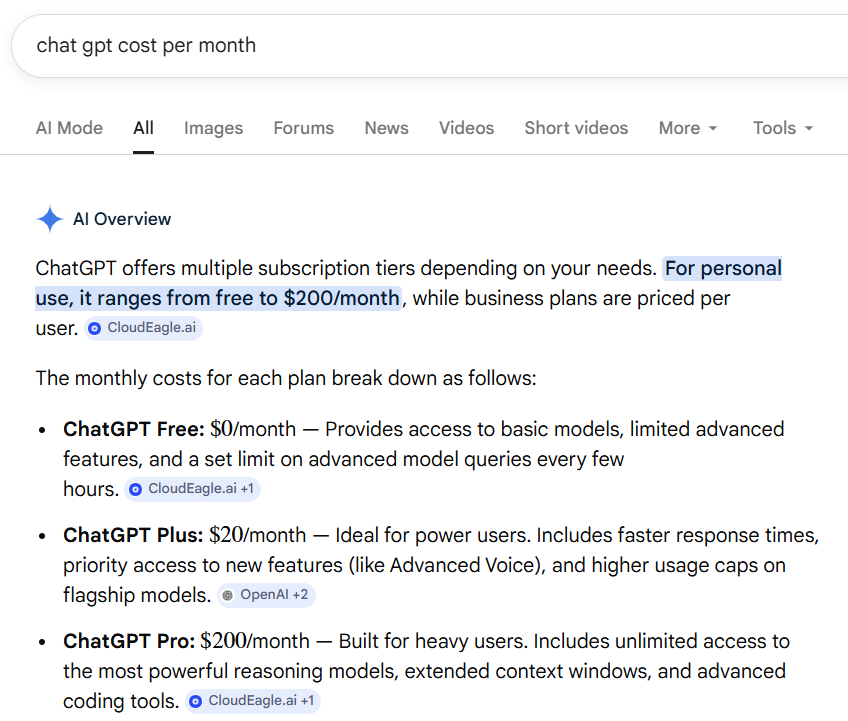This screenshot has height=721, width=848.
Task: Open the CloudEagle.ai source chip after "user."
Action: coord(143,328)
